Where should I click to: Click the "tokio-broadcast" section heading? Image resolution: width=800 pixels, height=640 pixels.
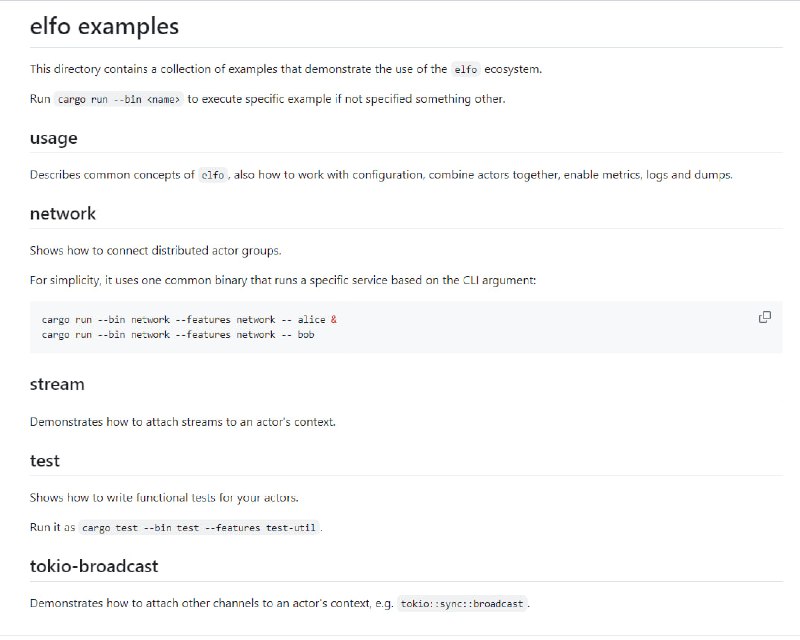point(94,566)
